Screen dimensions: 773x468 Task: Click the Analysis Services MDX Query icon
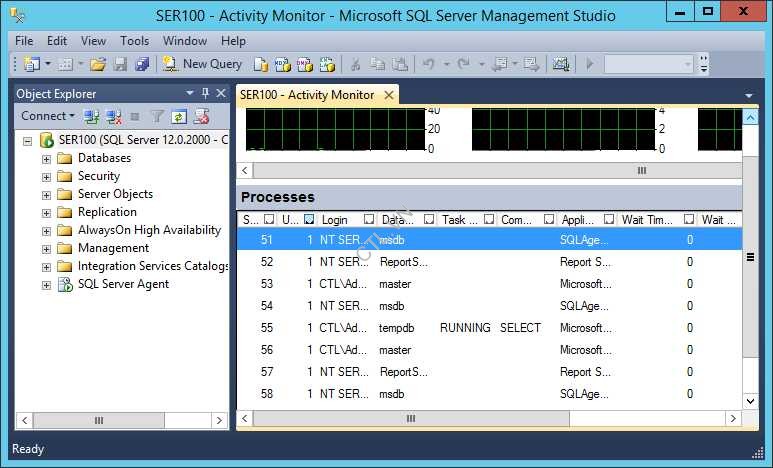(x=283, y=64)
